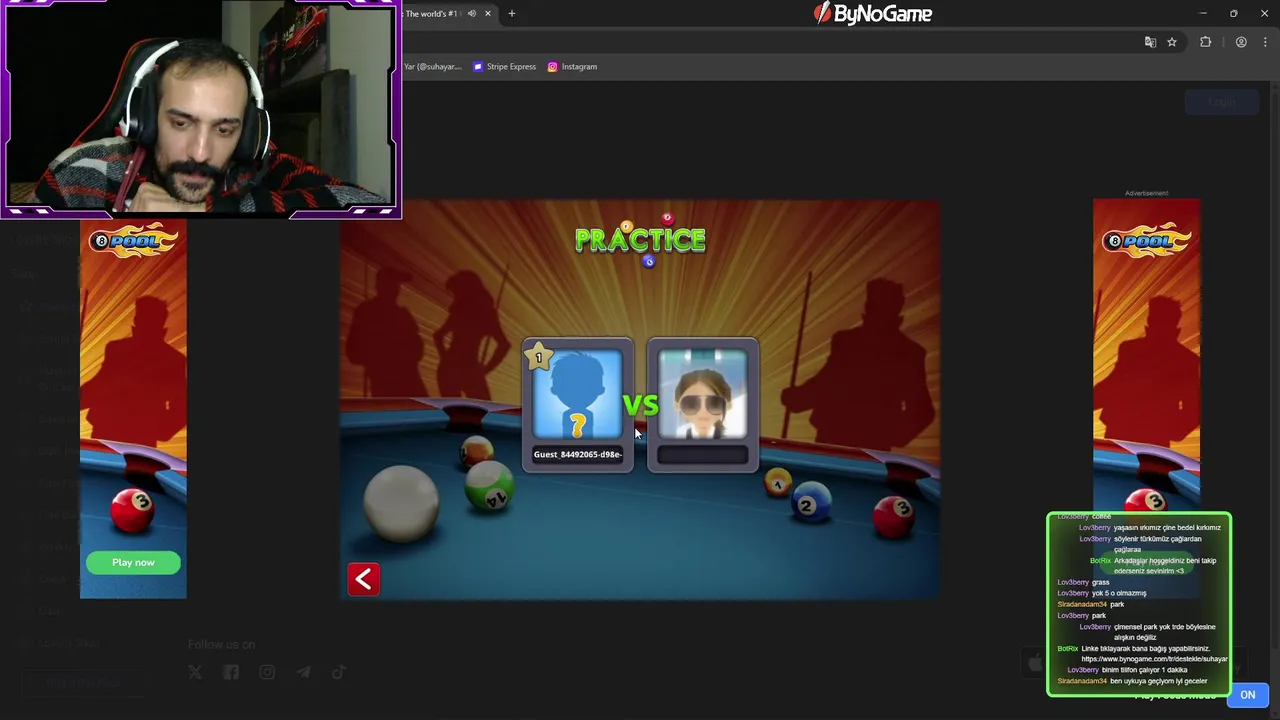Click the PRACTICE title text
The width and height of the screenshot is (1280, 720).
pos(640,240)
